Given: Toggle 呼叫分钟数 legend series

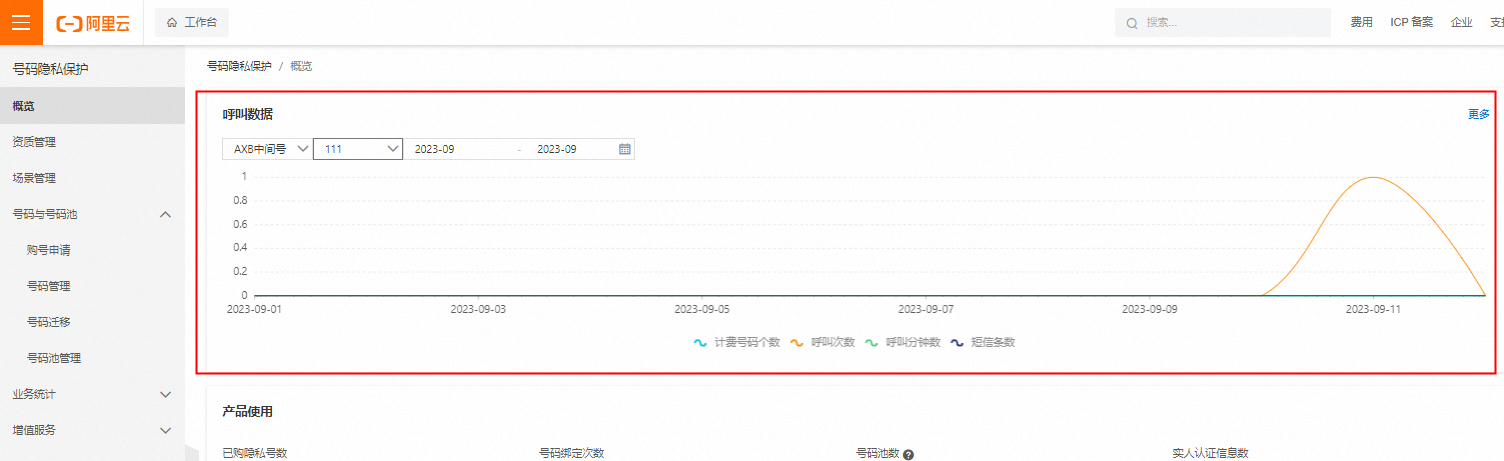Looking at the screenshot, I should (903, 342).
